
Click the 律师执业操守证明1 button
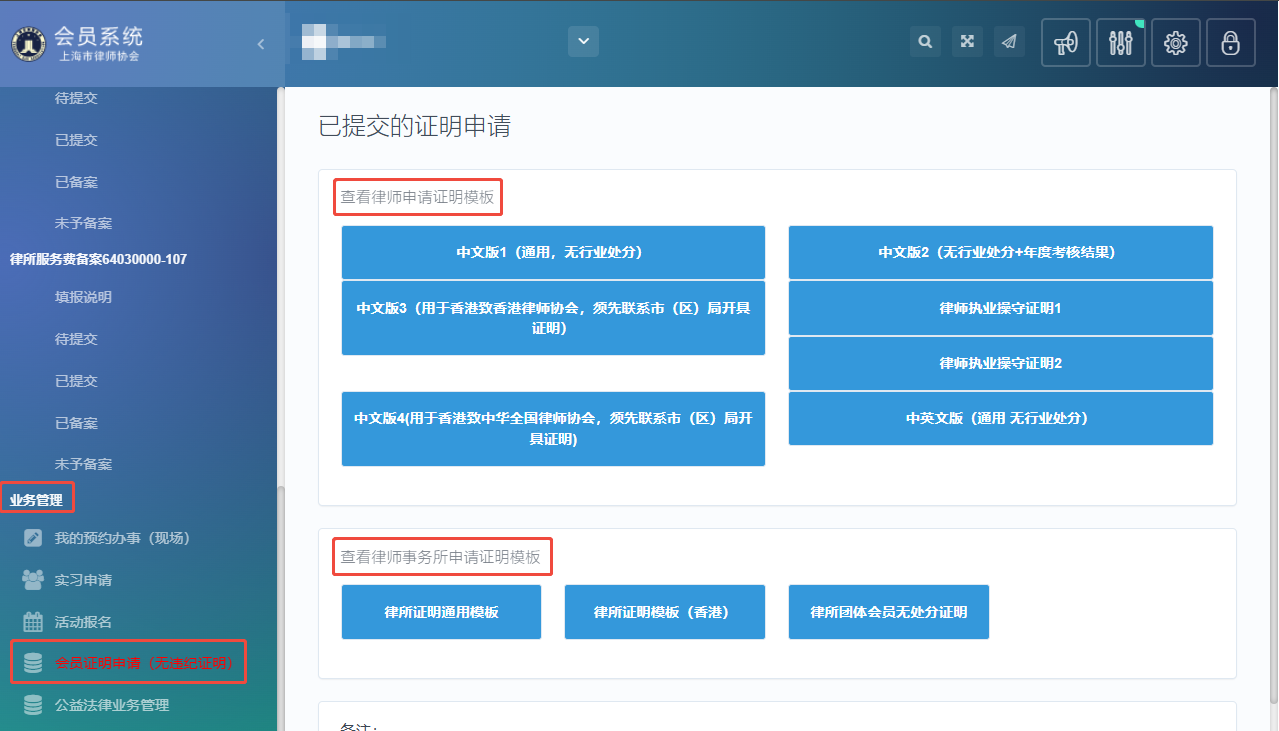coord(1000,308)
